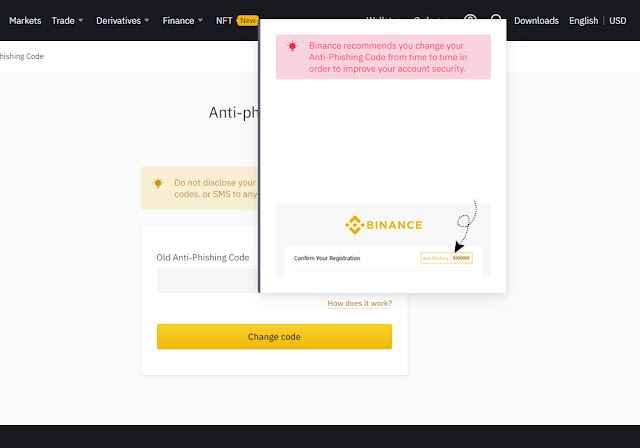Click the Old Anti-Phishing Code input field

click(x=208, y=281)
